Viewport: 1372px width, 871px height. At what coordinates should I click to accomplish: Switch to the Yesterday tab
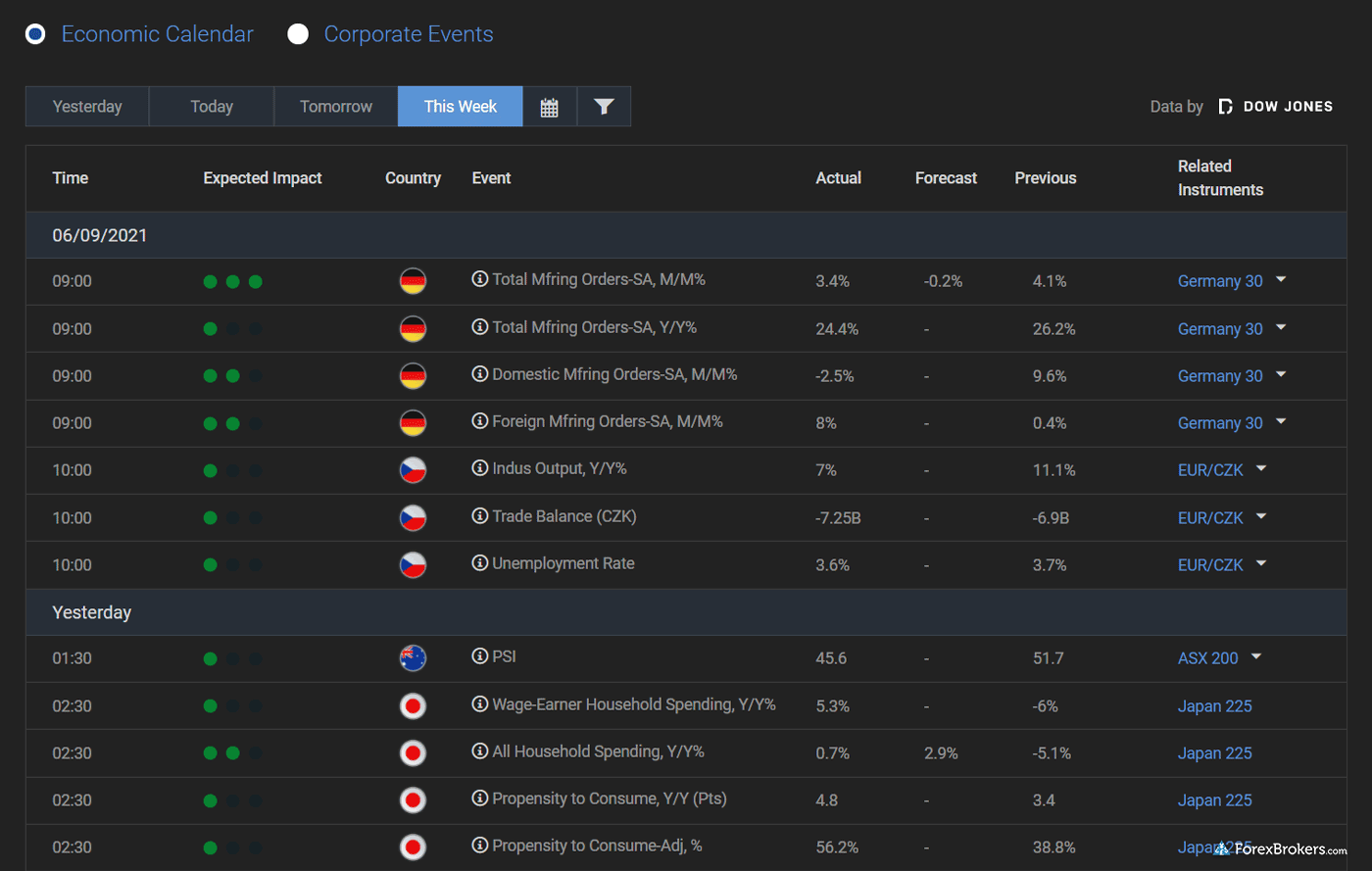[87, 107]
